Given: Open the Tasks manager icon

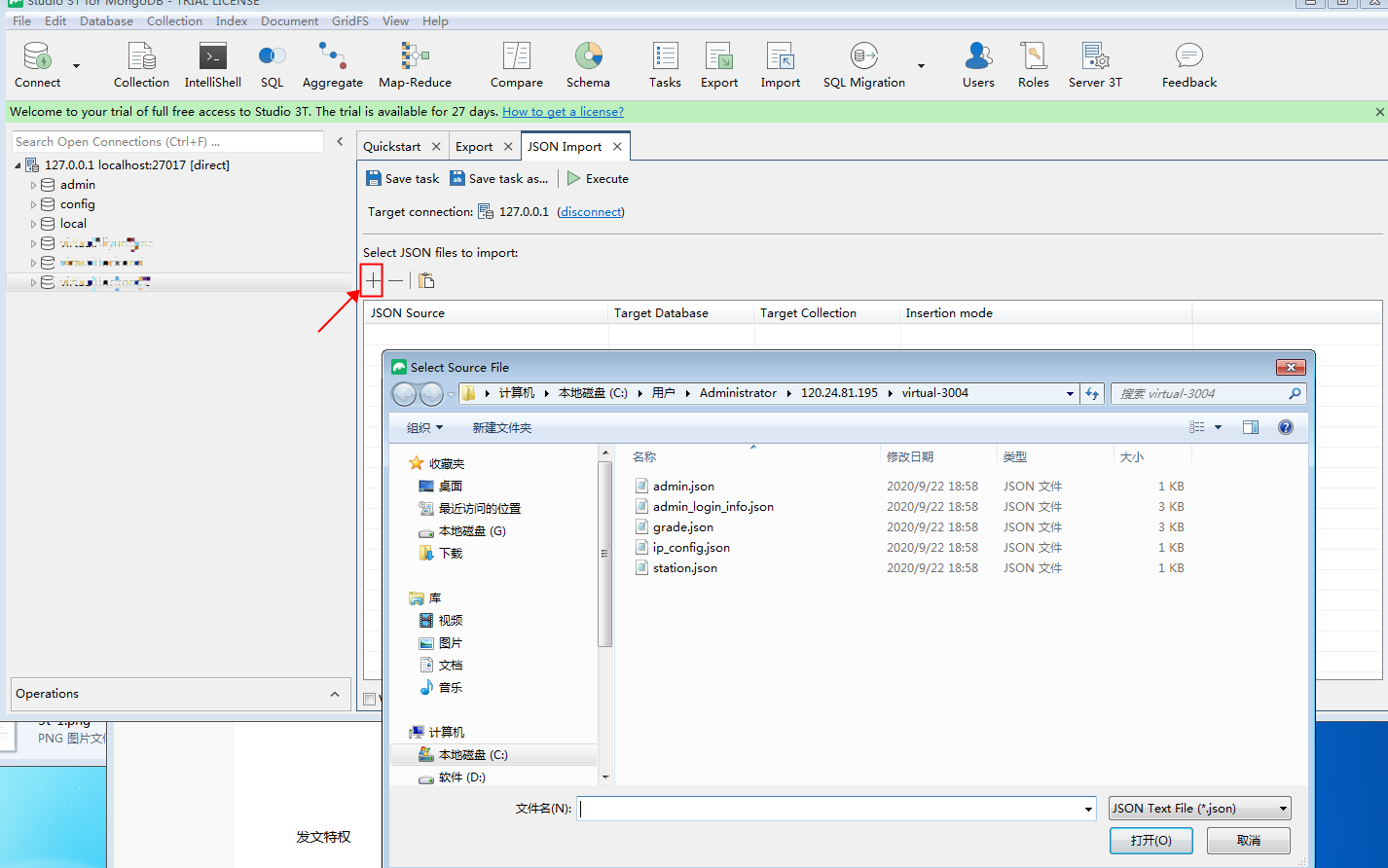Looking at the screenshot, I should 665,65.
